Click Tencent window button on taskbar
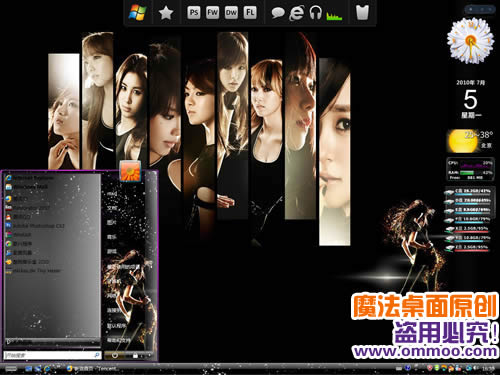 tap(92, 368)
